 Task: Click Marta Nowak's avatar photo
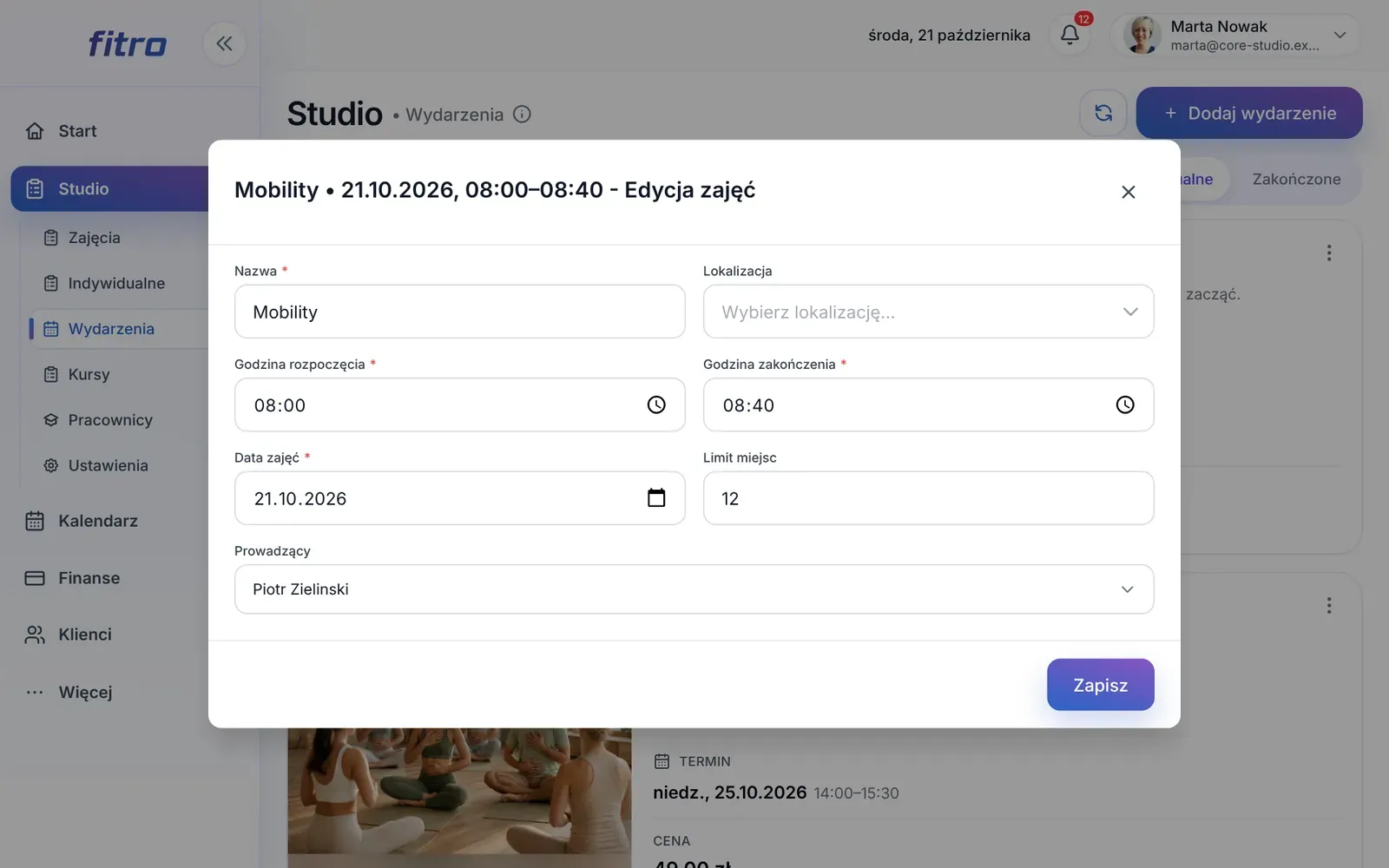click(1142, 36)
